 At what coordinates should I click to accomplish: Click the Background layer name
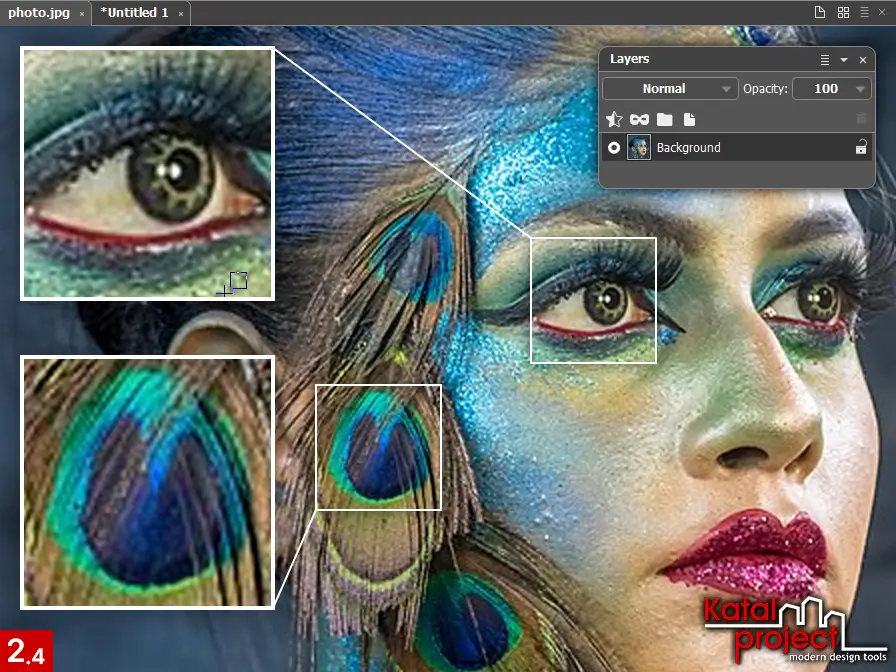tap(689, 148)
